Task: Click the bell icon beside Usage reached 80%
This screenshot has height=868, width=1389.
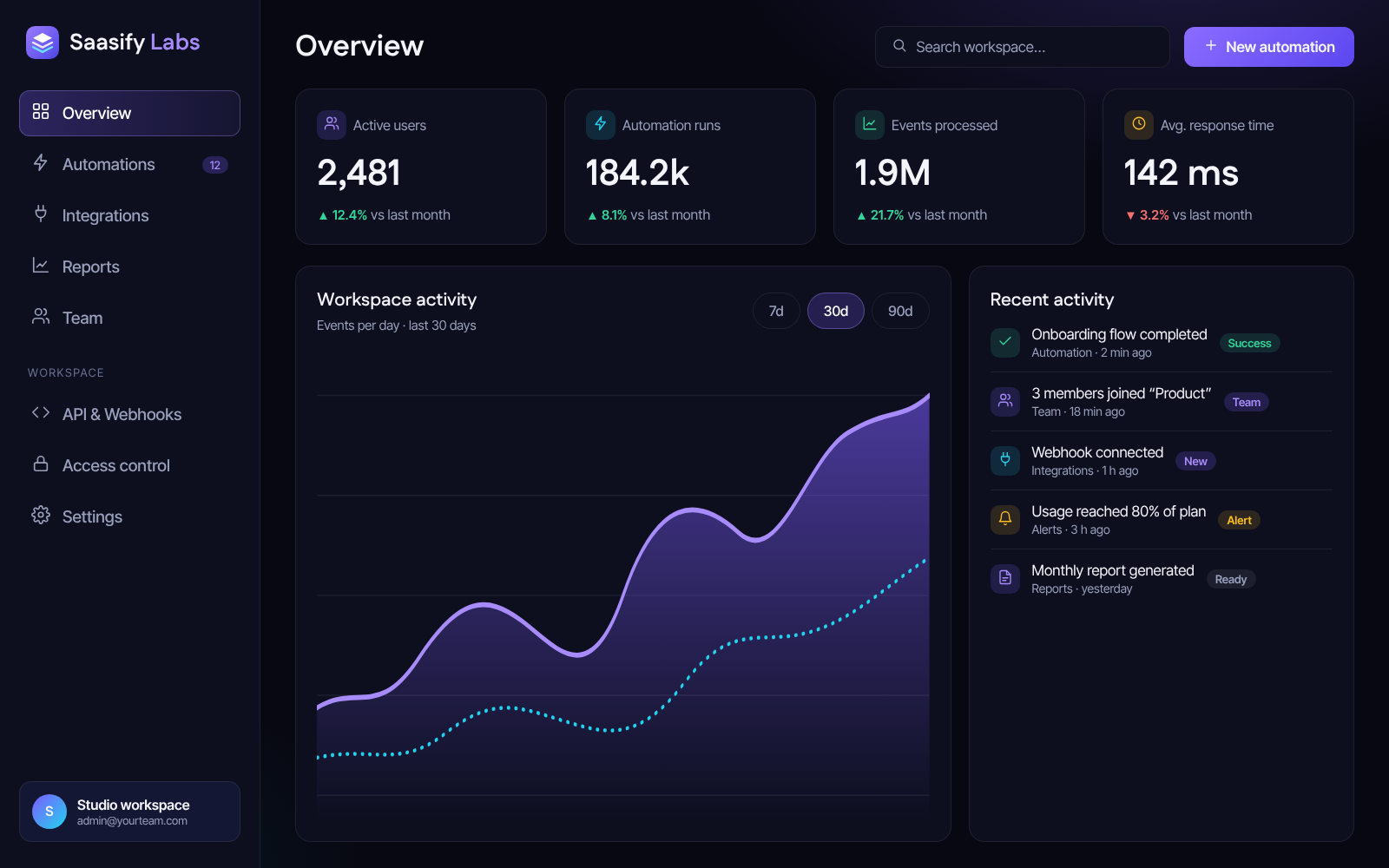Action: tap(1005, 519)
